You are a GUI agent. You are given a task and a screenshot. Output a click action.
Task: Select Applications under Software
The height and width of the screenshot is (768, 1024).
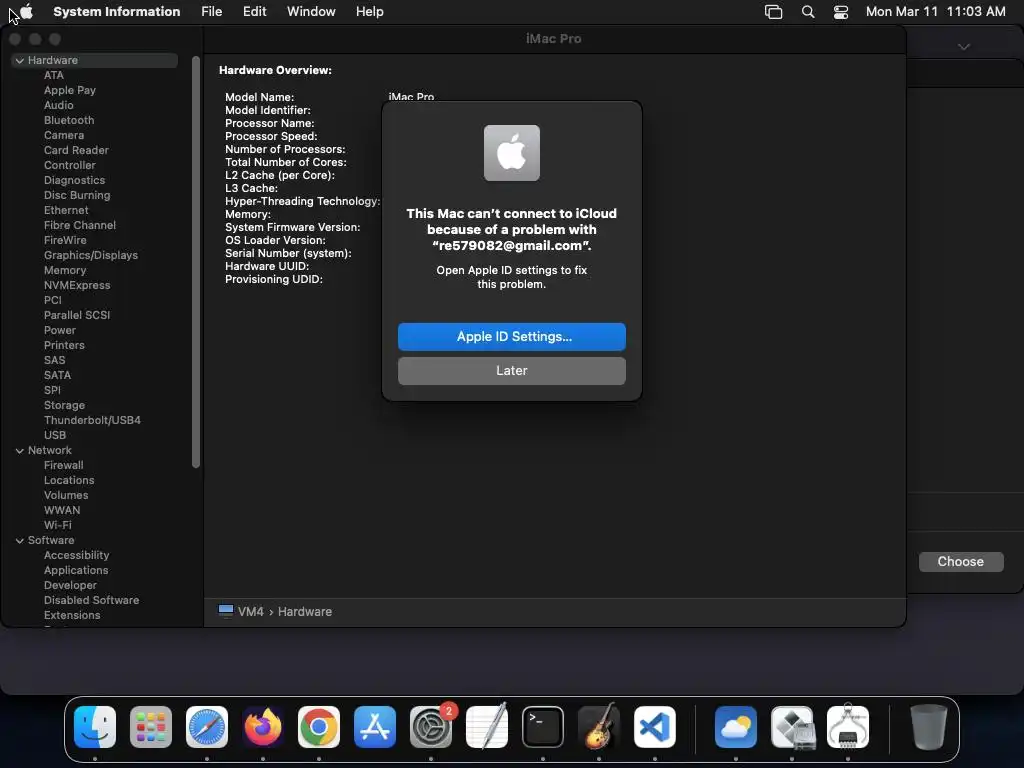(x=76, y=570)
